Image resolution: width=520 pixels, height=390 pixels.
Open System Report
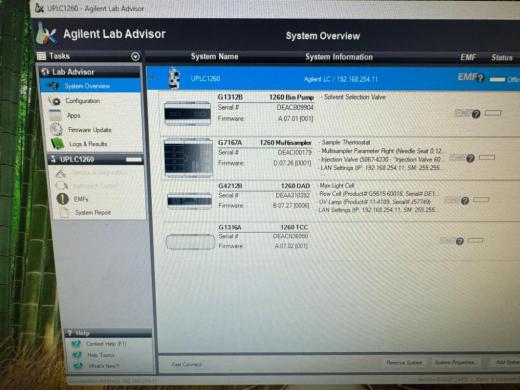tap(93, 212)
